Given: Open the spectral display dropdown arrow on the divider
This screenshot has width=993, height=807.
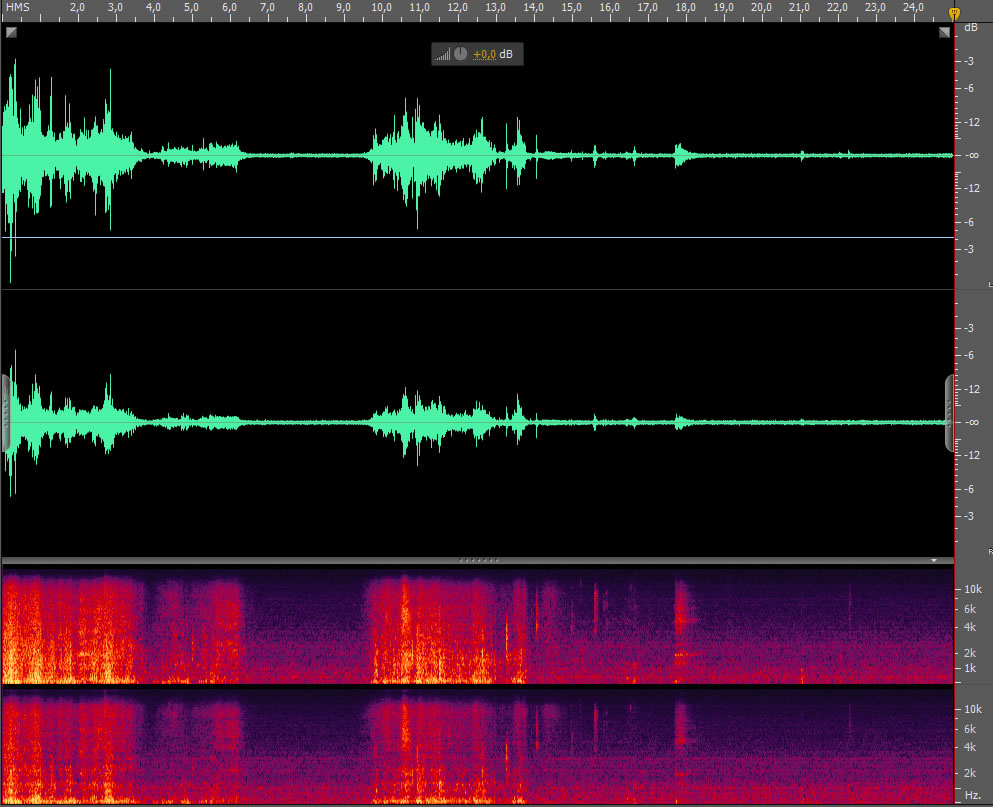Looking at the screenshot, I should 933,561.
